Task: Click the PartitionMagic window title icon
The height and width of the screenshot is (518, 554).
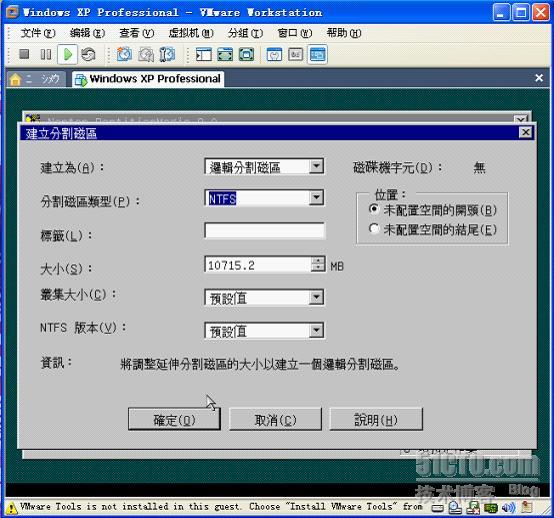Action: (32, 118)
